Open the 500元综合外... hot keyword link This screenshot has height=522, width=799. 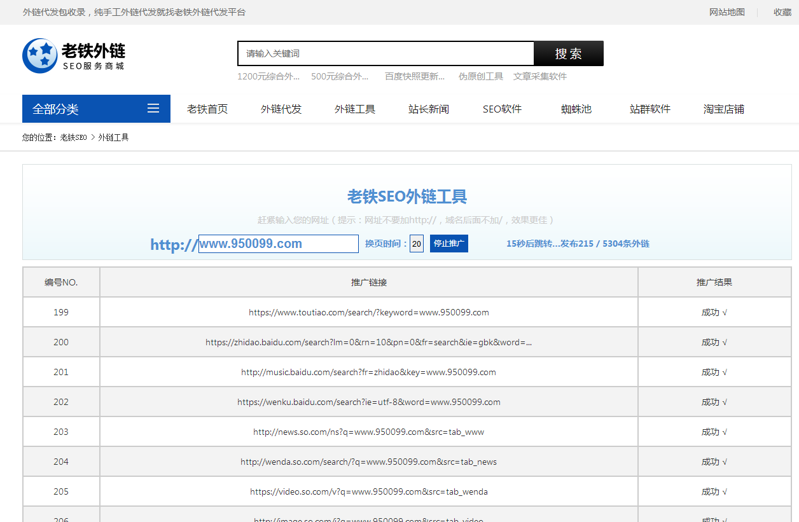[x=339, y=76]
